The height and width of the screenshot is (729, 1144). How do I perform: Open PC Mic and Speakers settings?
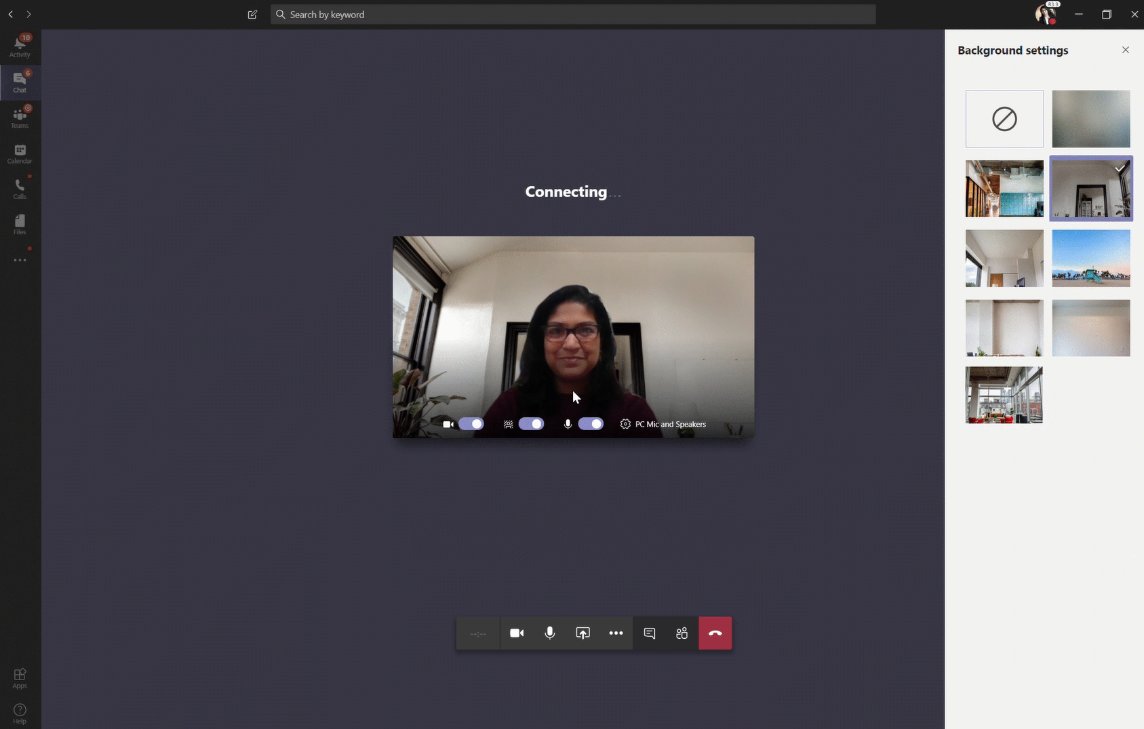(x=662, y=424)
